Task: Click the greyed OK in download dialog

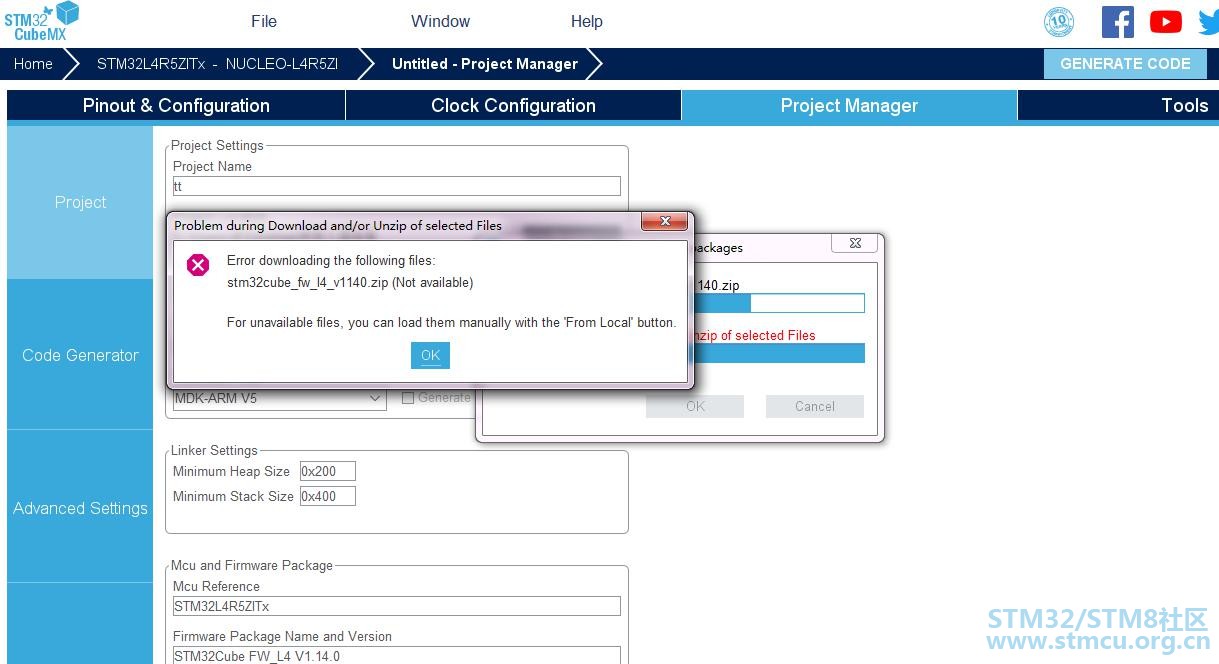Action: coord(695,406)
